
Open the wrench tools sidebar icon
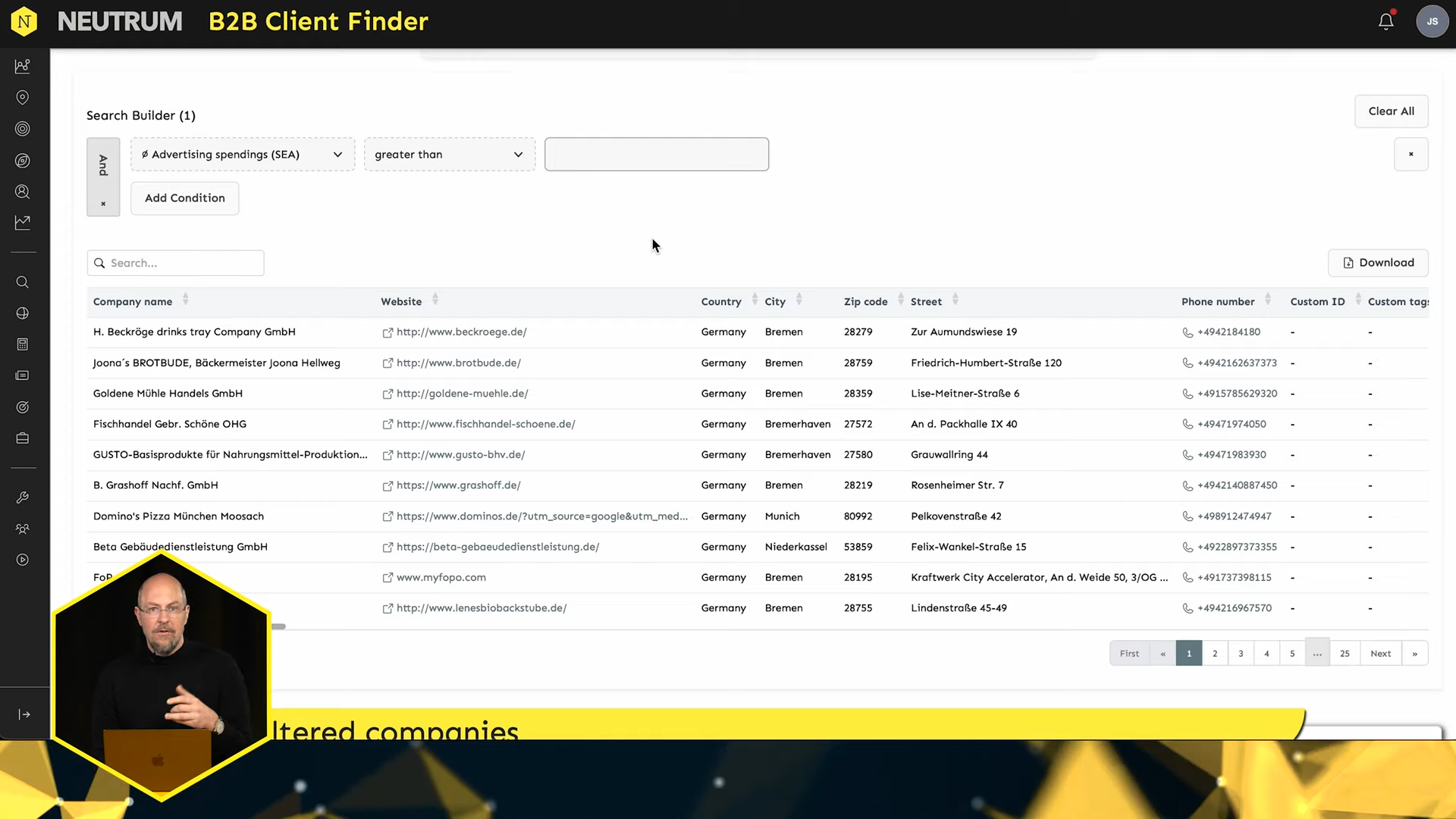tap(23, 497)
